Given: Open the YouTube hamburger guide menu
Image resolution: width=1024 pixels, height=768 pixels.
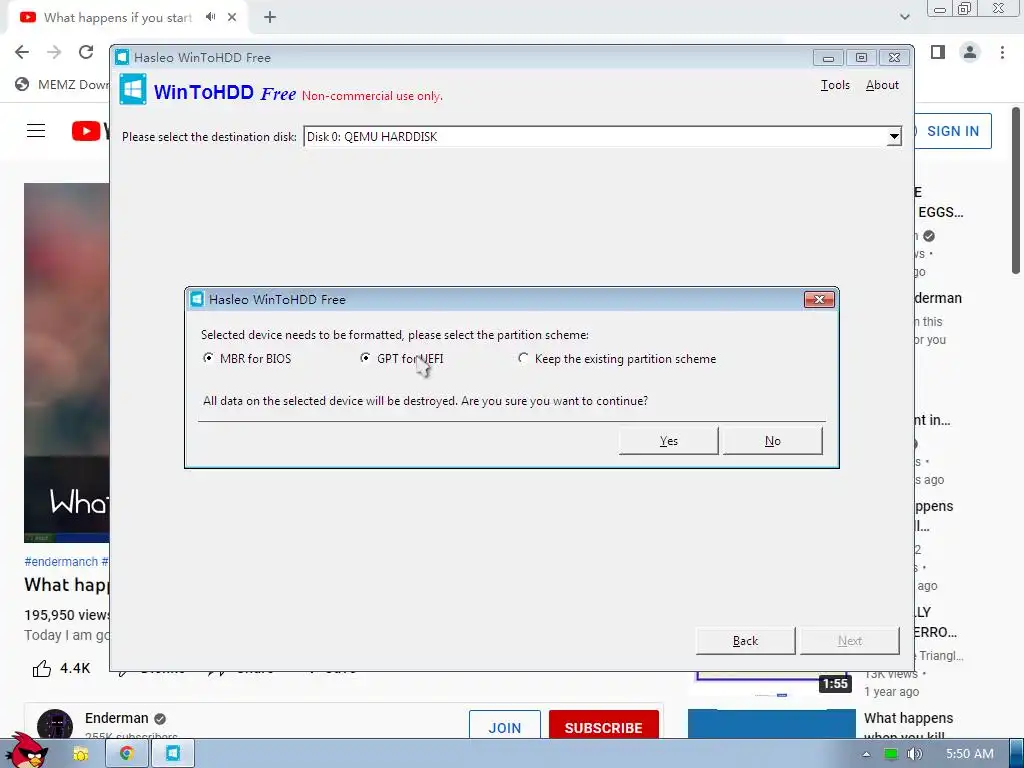Looking at the screenshot, I should [36, 131].
